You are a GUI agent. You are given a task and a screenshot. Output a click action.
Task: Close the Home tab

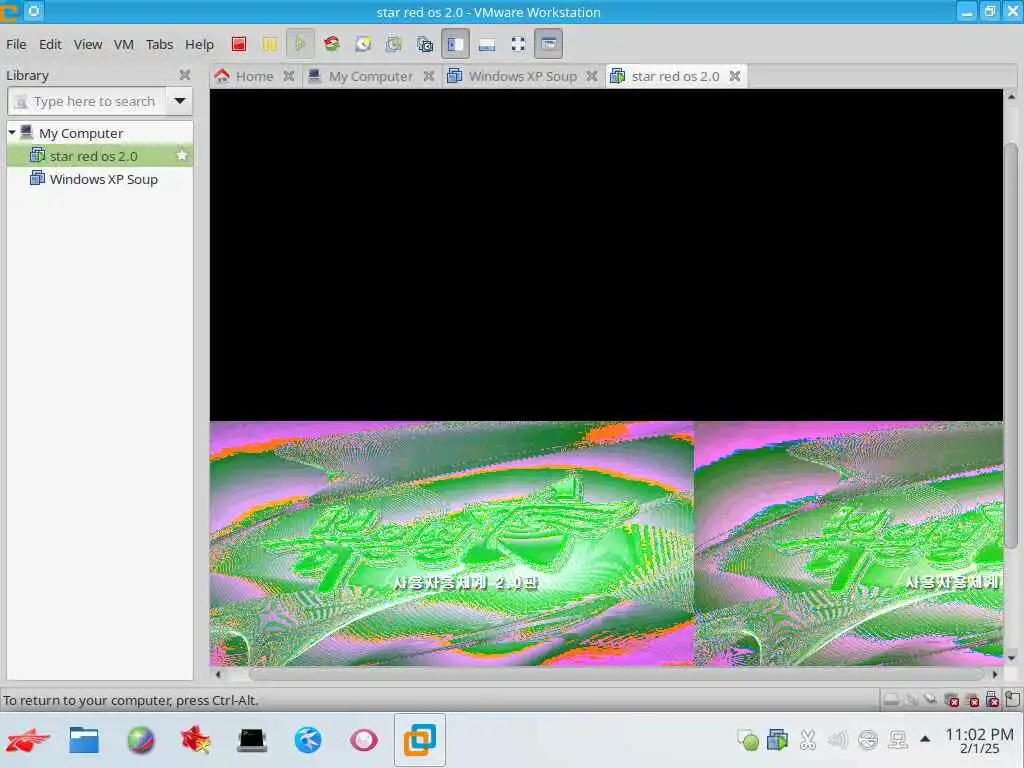pos(289,76)
